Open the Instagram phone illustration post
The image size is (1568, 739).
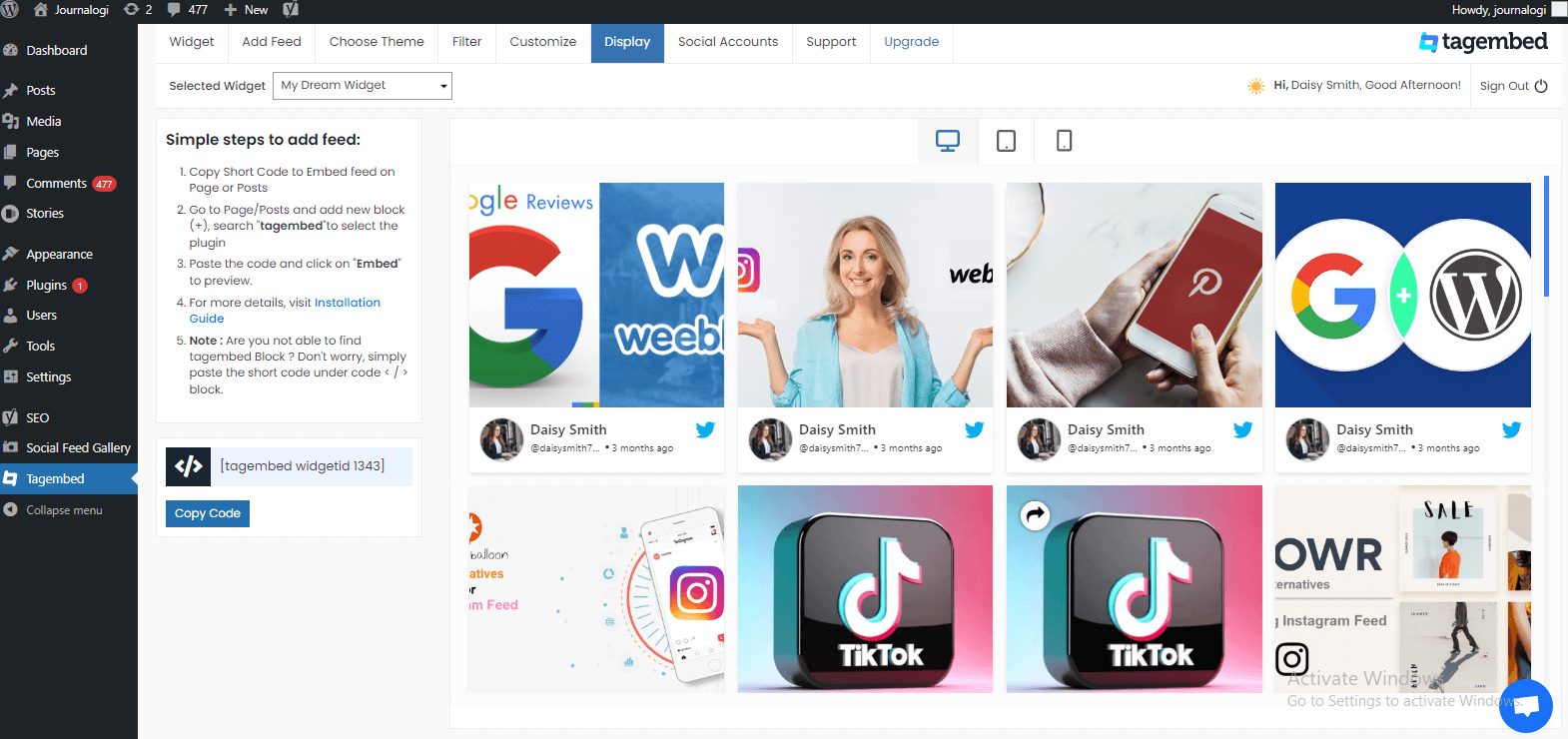pyautogui.click(x=596, y=589)
